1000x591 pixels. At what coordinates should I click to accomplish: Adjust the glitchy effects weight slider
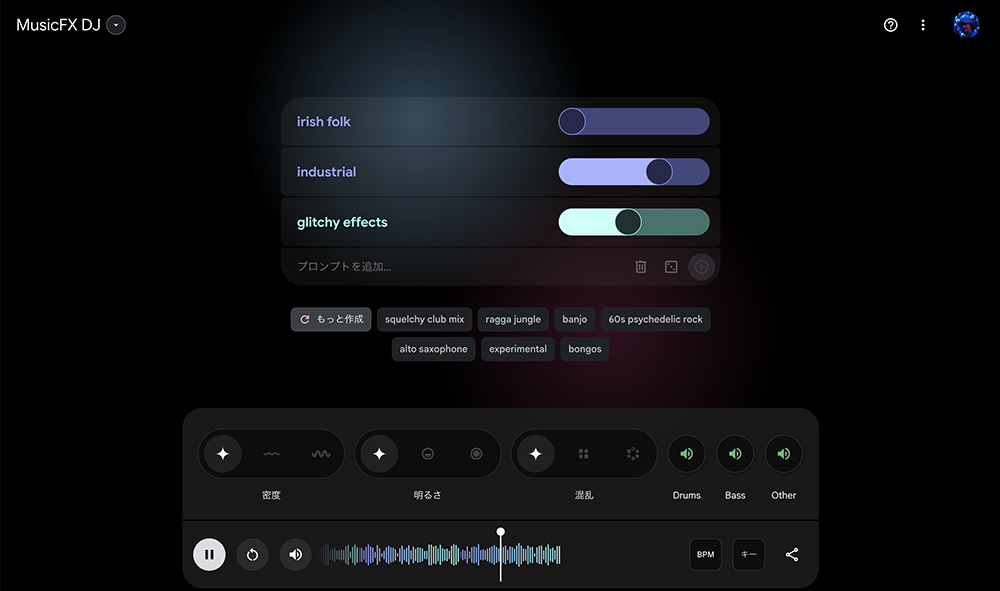tap(634, 222)
